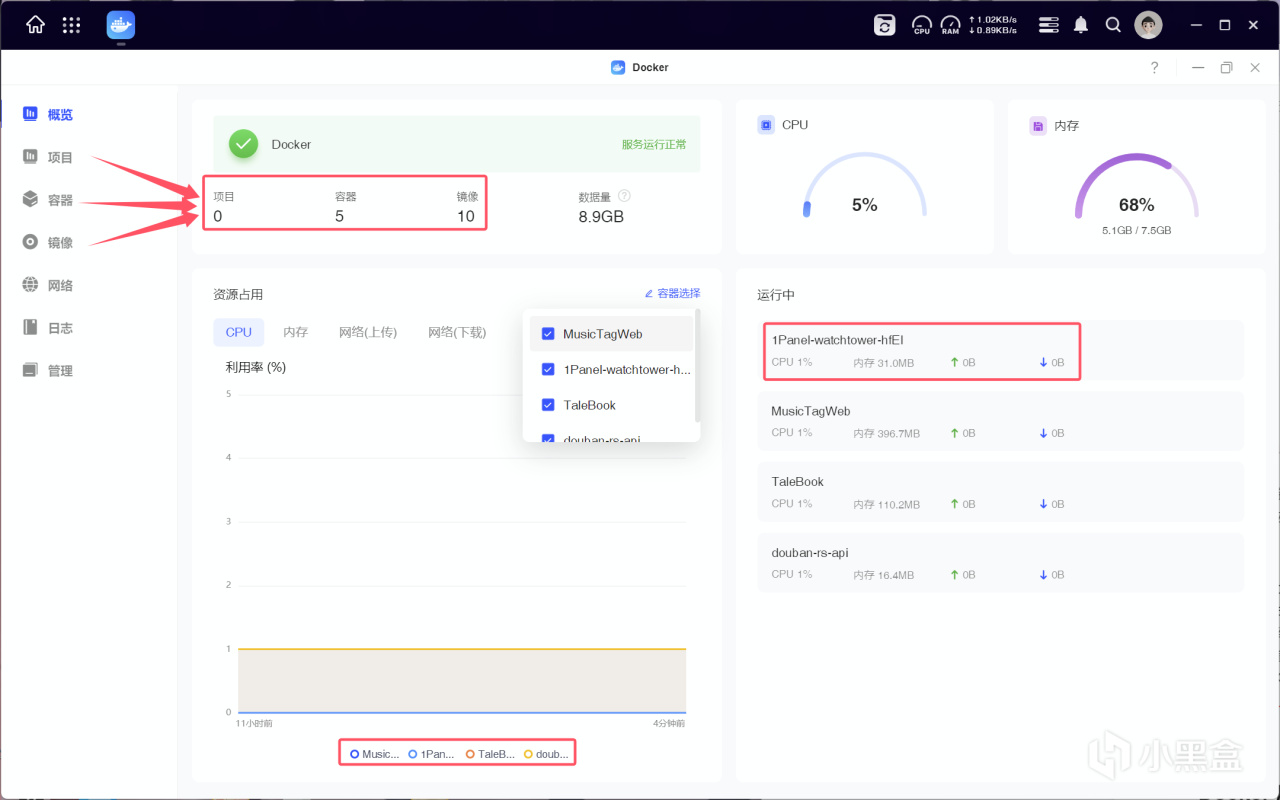Screen dimensions: 1280x800
Task: Toggle the Music... series in chart legend
Action: pos(375,754)
